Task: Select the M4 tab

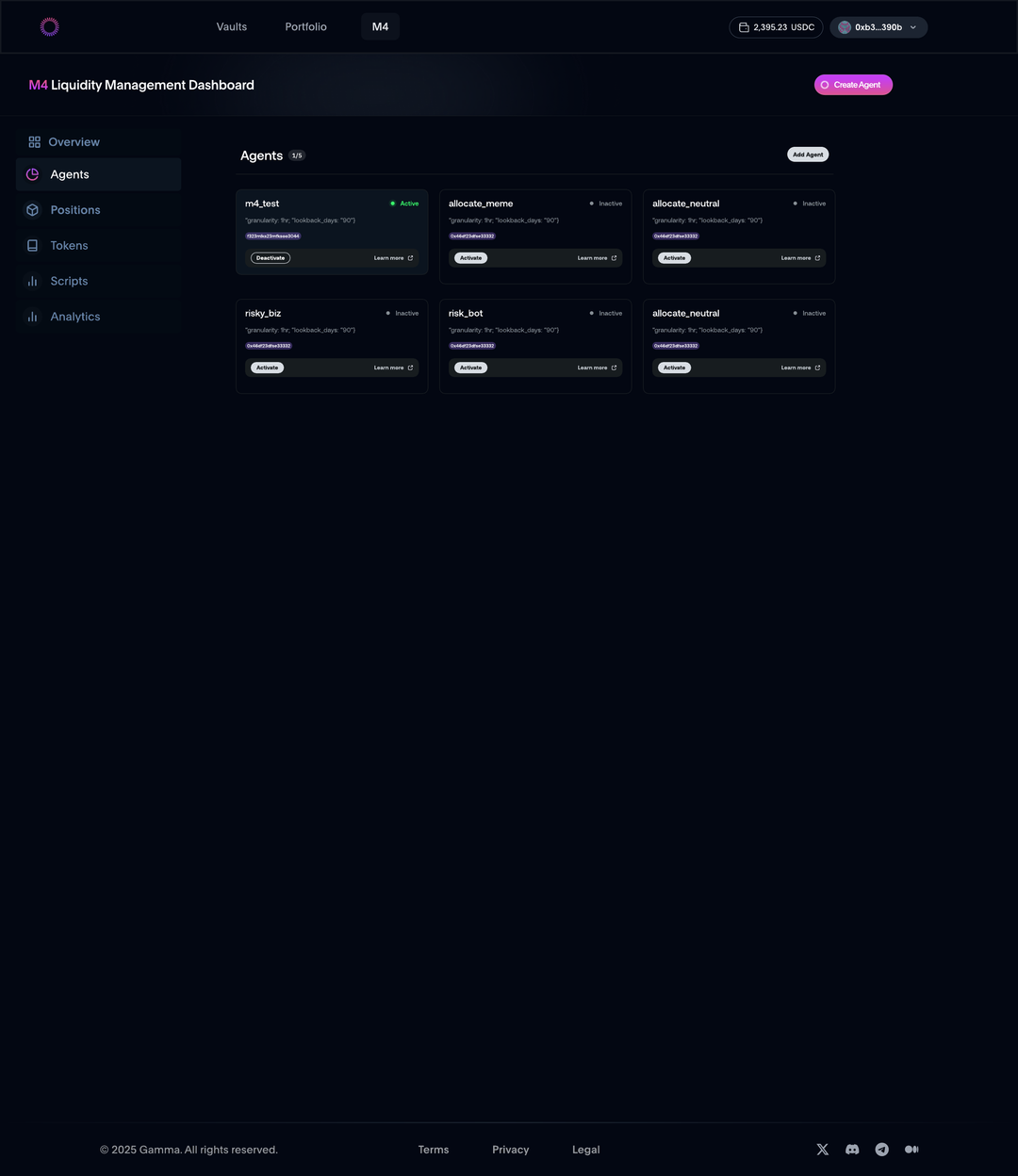Action: pos(380,27)
